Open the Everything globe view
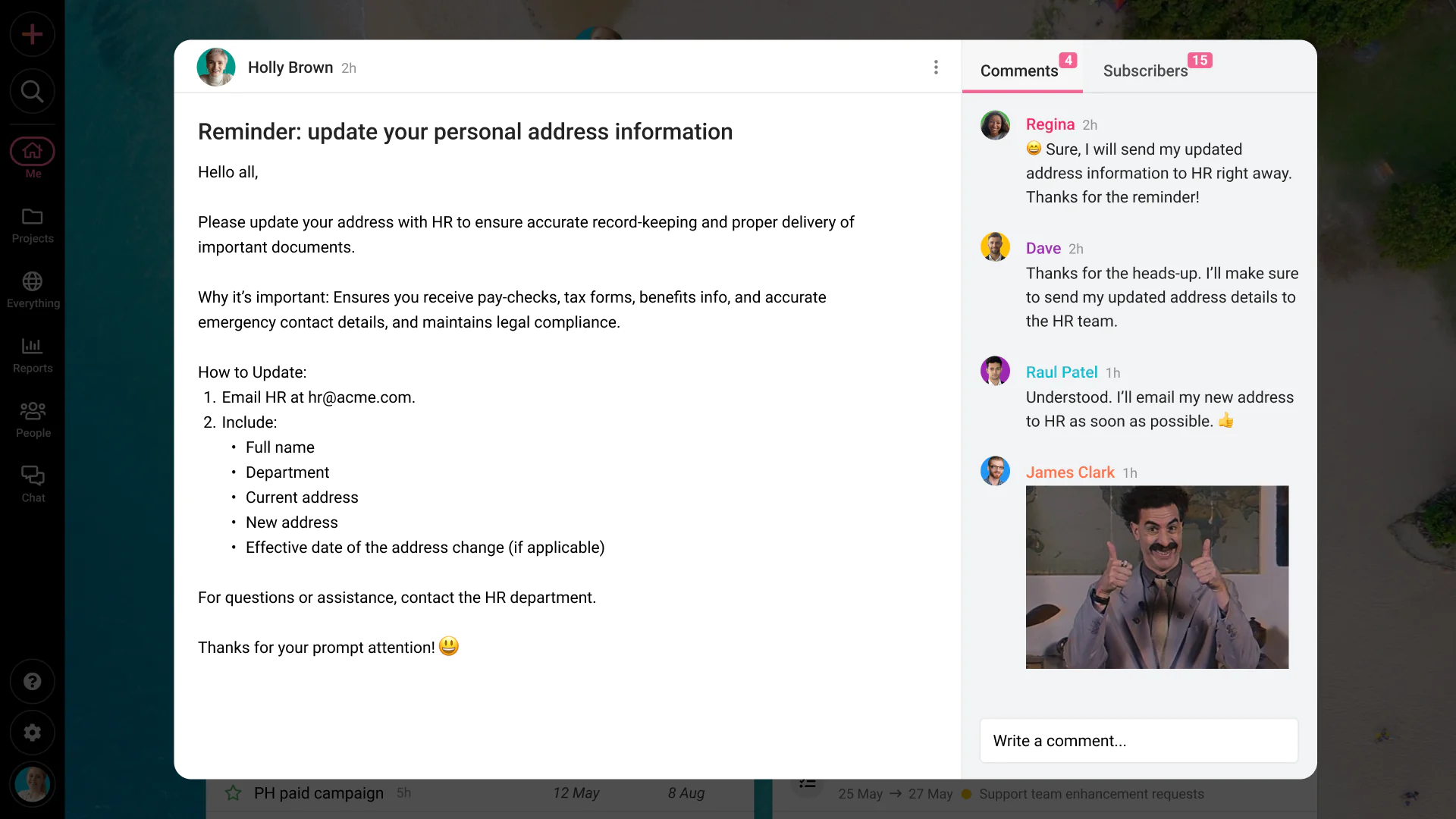 tap(32, 290)
